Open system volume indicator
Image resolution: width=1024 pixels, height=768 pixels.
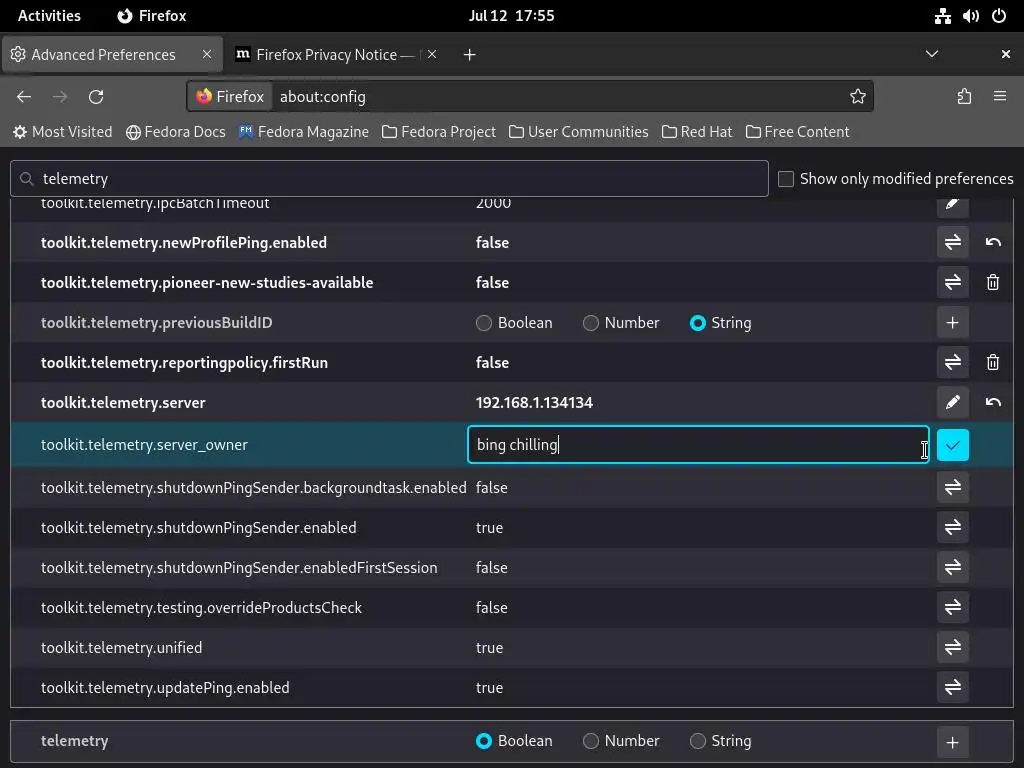pos(970,16)
